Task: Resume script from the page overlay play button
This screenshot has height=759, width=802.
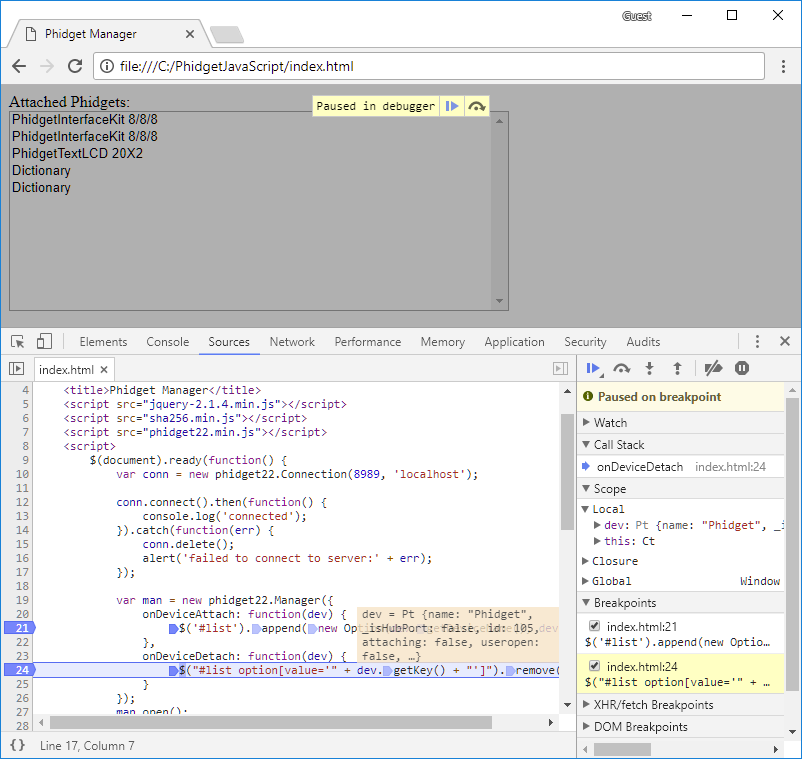Action: 452,106
